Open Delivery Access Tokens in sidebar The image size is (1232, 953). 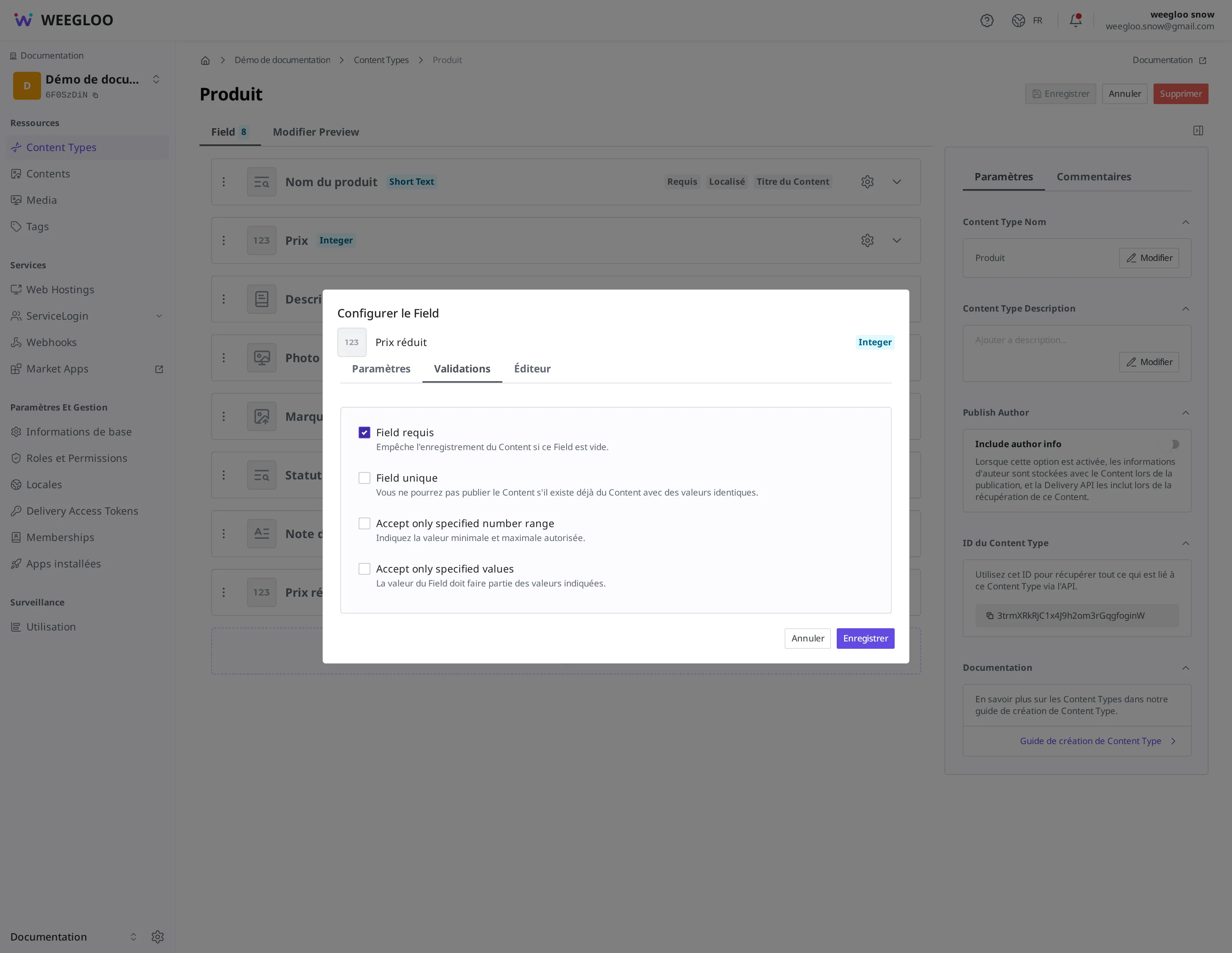coord(82,511)
